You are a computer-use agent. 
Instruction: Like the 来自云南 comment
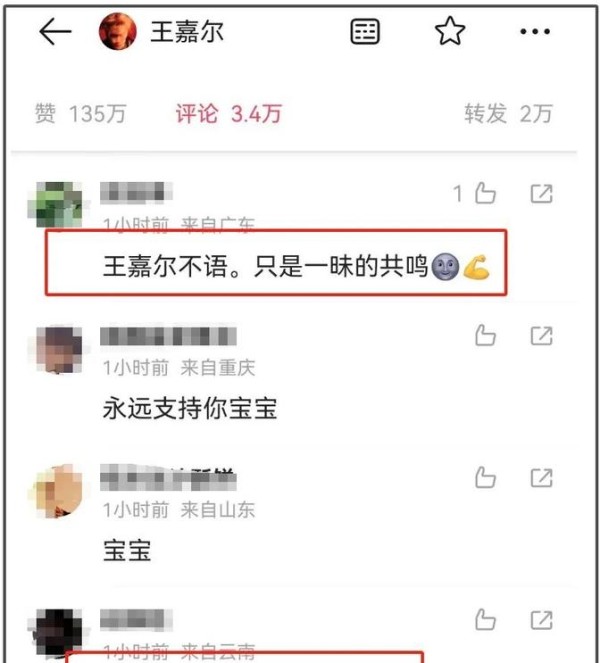[x=485, y=620]
